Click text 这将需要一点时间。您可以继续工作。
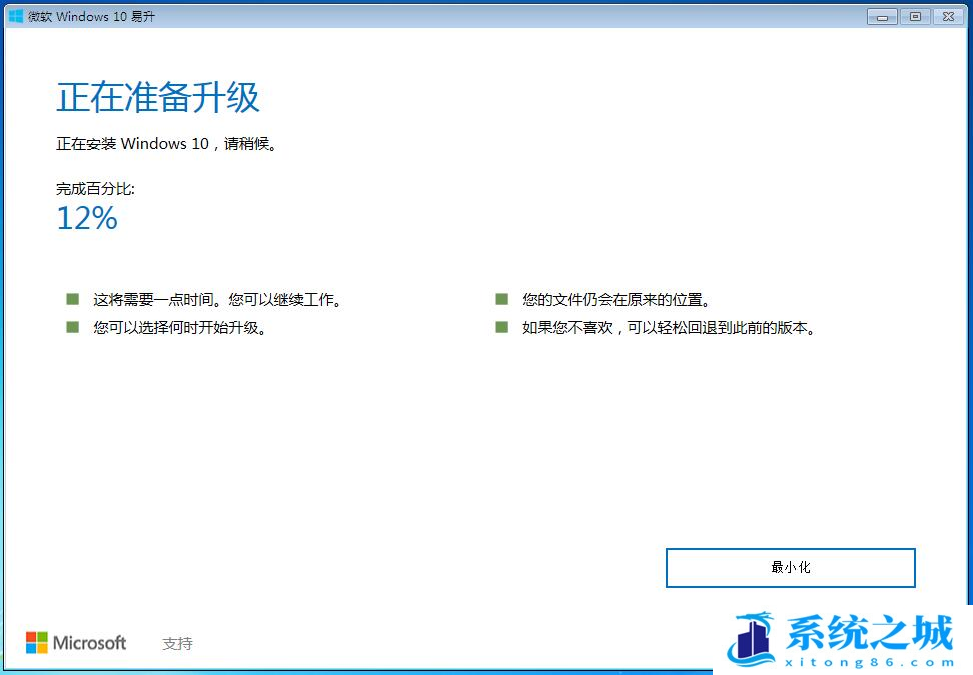This screenshot has width=973, height=675. coord(217,300)
